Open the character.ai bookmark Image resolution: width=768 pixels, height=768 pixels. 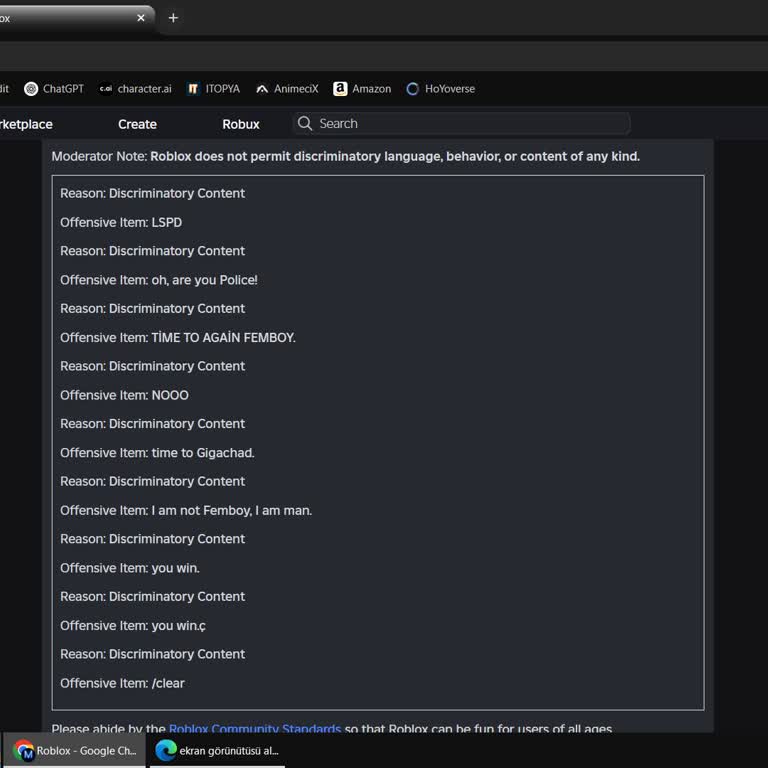[135, 89]
